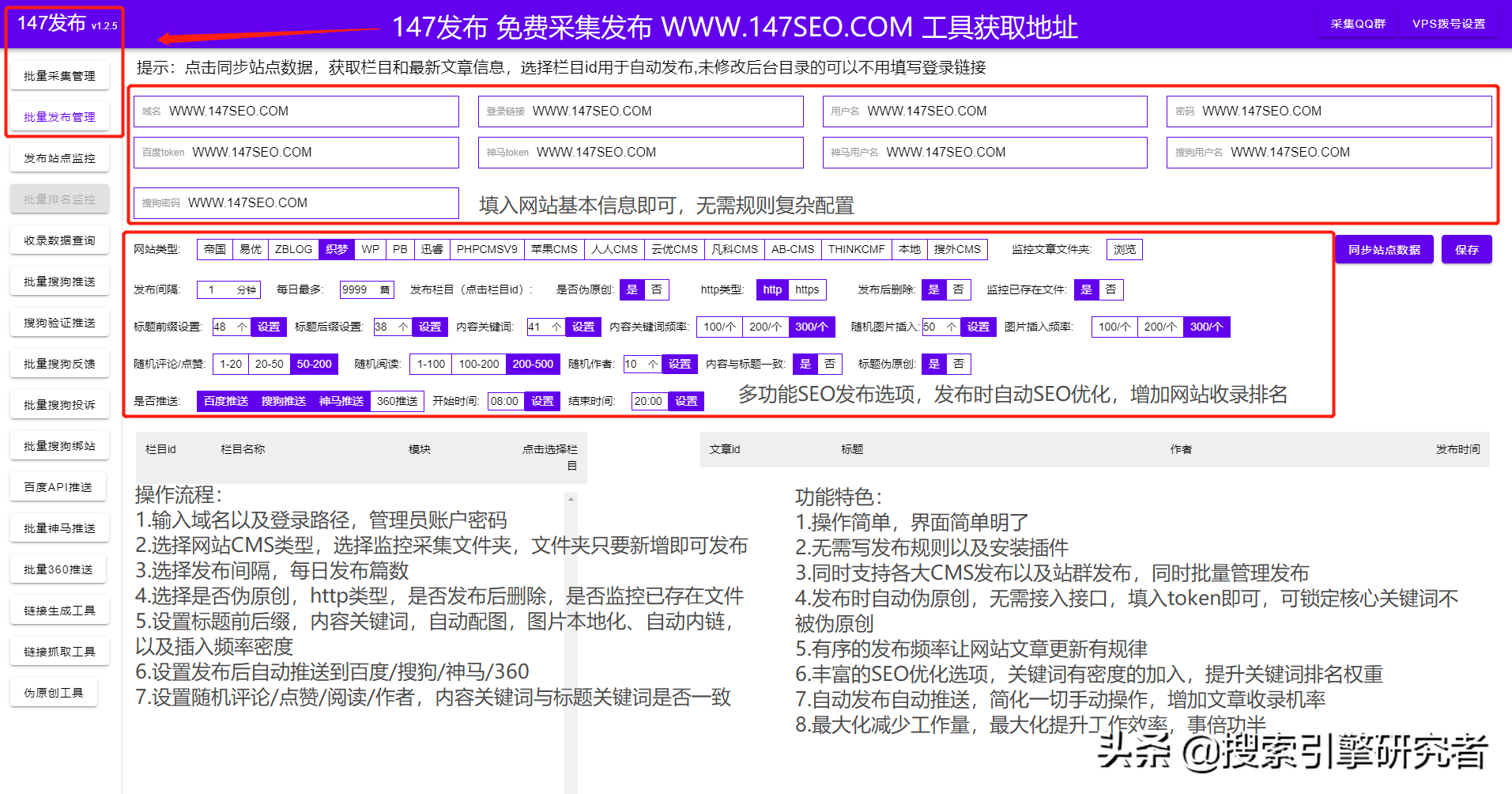Focus the 用户名 input field

click(x=985, y=112)
